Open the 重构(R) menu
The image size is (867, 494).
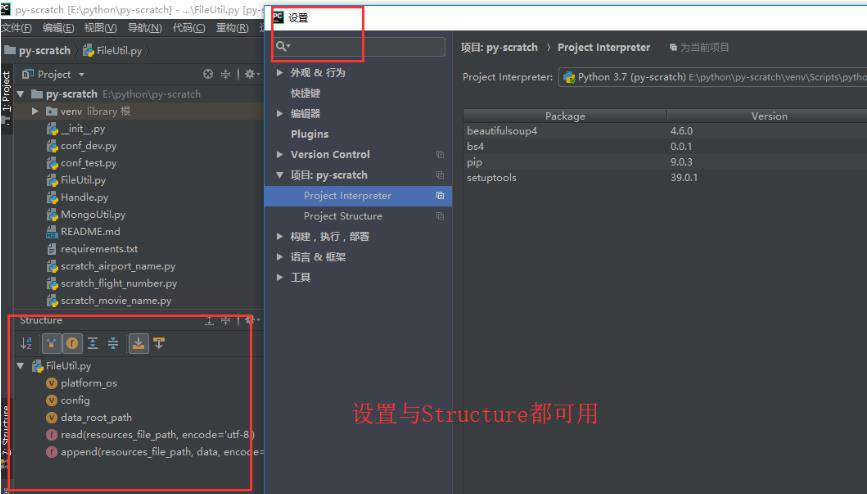click(x=232, y=28)
